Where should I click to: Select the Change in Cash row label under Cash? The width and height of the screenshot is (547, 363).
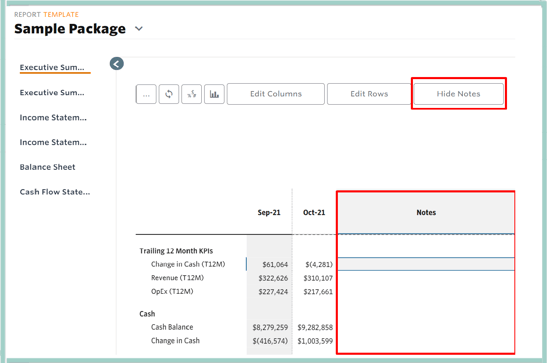coord(175,341)
